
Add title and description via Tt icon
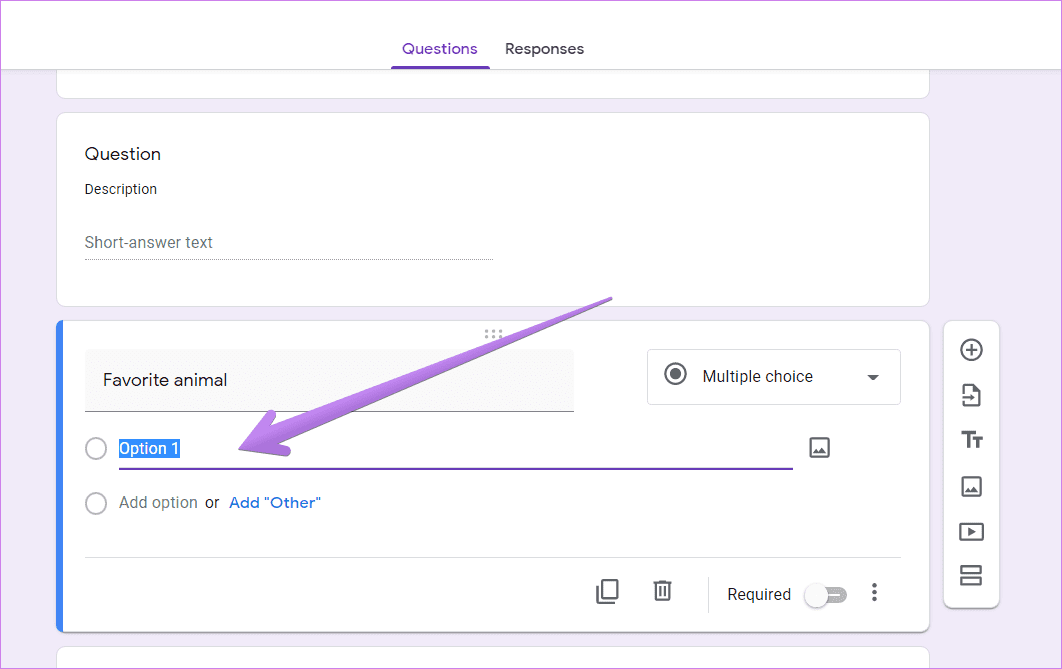click(x=971, y=440)
